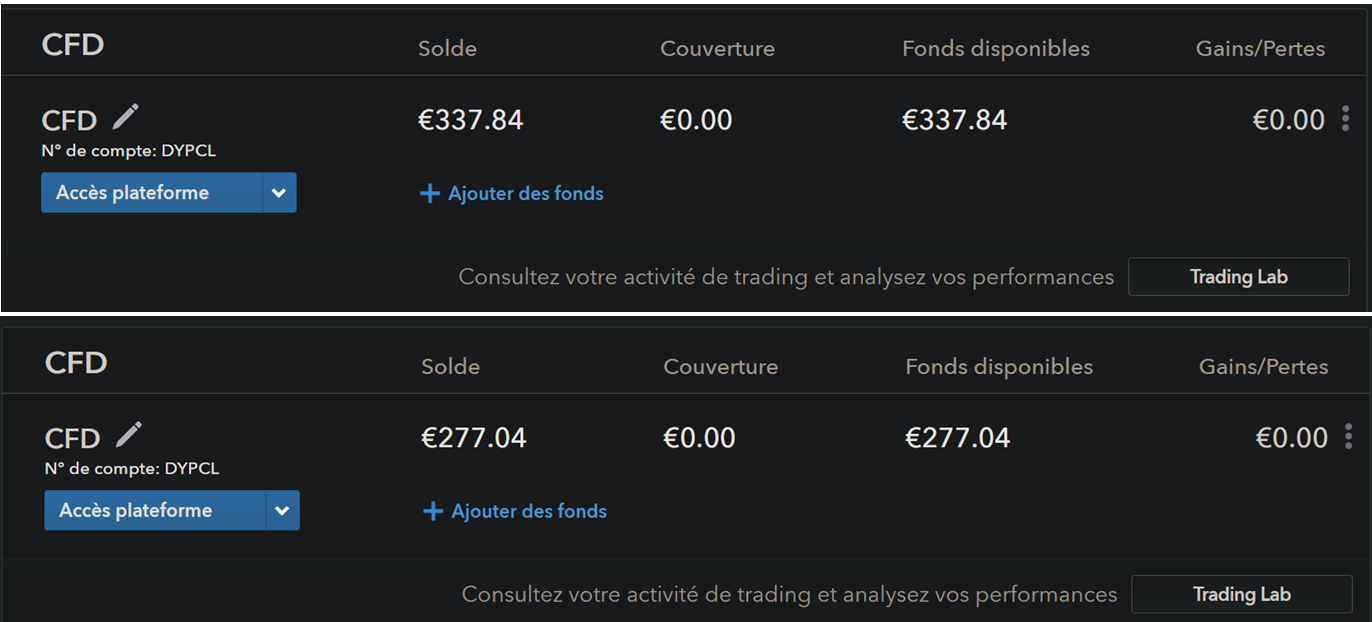Click the pencil edit icon in the €277.04 account panel
Screen dimensions: 1372x622
[x=128, y=435]
